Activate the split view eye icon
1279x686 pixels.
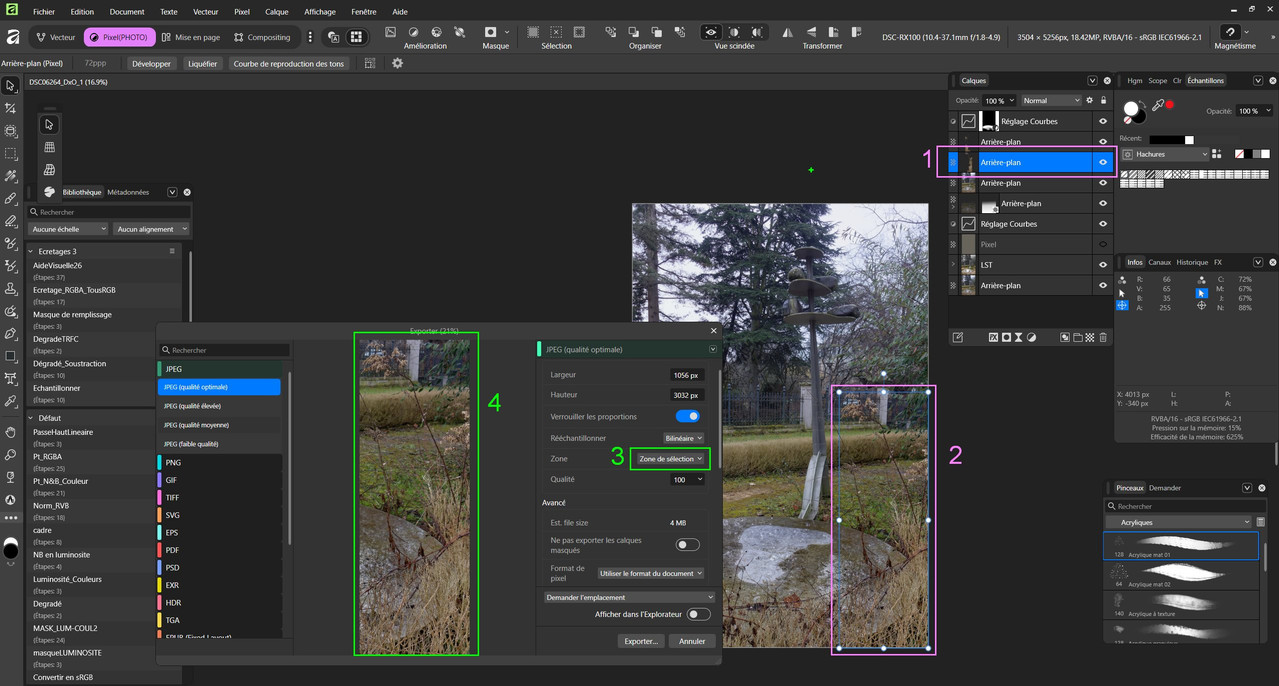click(x=711, y=32)
